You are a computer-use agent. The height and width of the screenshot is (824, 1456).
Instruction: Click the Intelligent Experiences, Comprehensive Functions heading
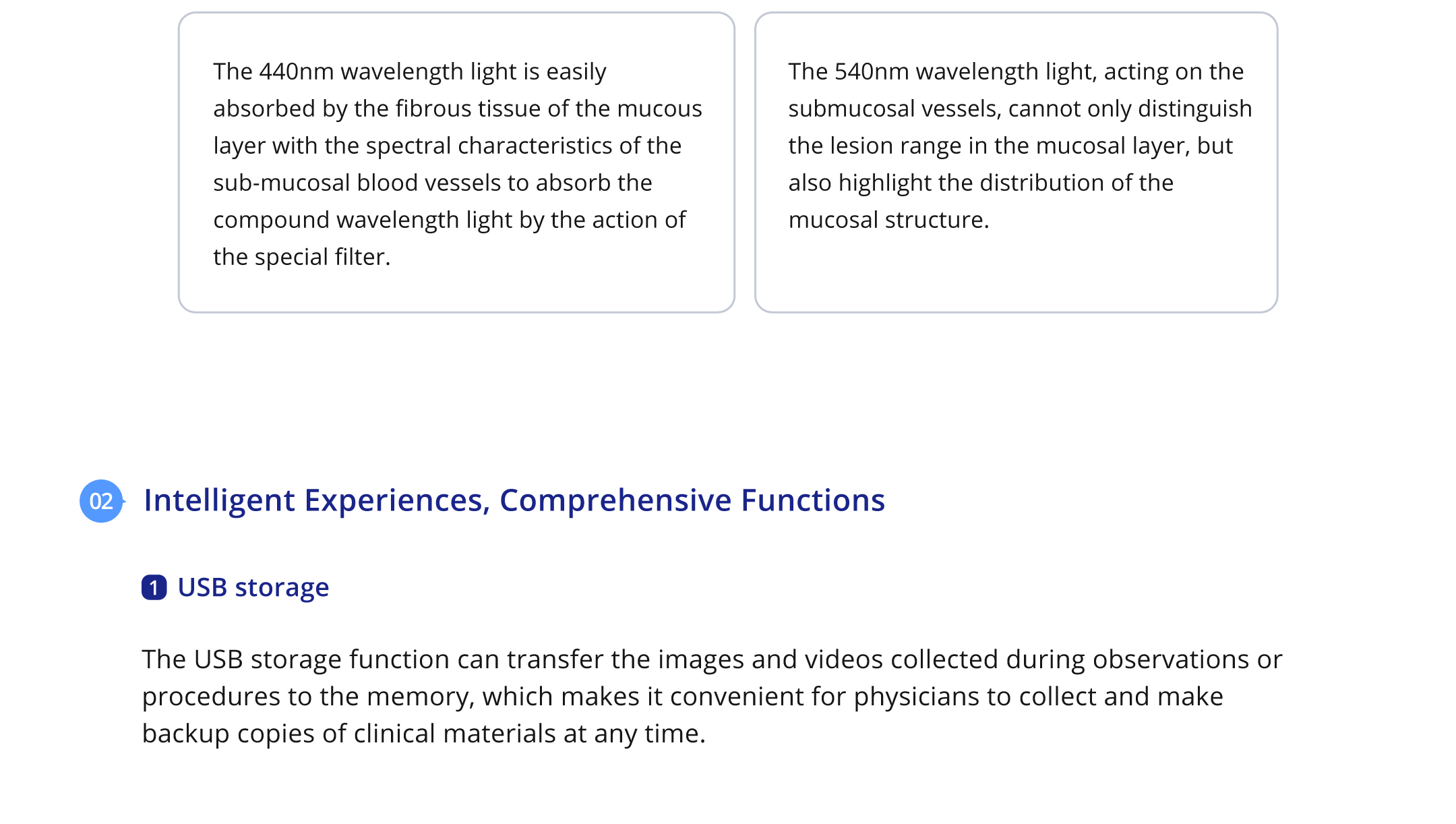[514, 500]
